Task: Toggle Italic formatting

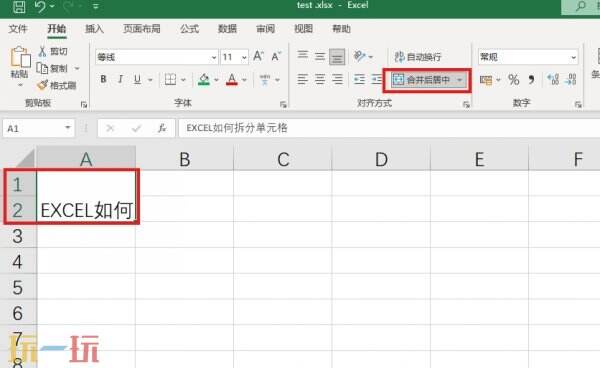Action: click(x=120, y=79)
